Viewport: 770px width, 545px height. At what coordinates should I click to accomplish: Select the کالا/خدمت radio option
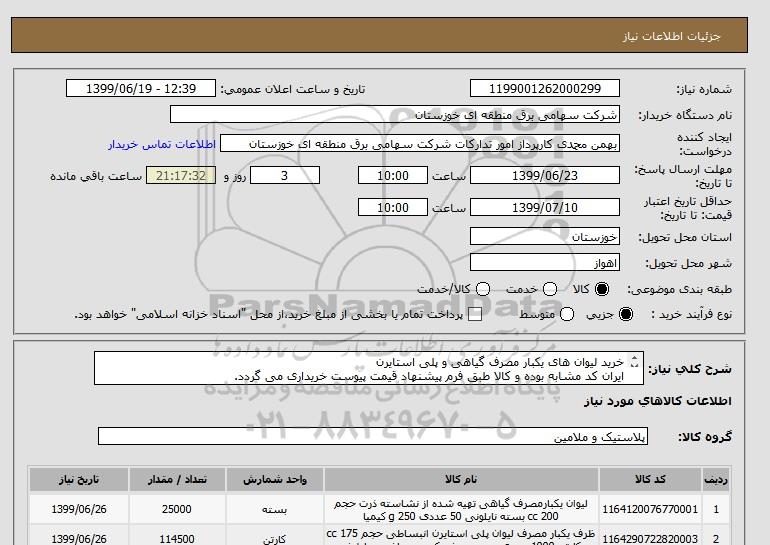pos(483,289)
